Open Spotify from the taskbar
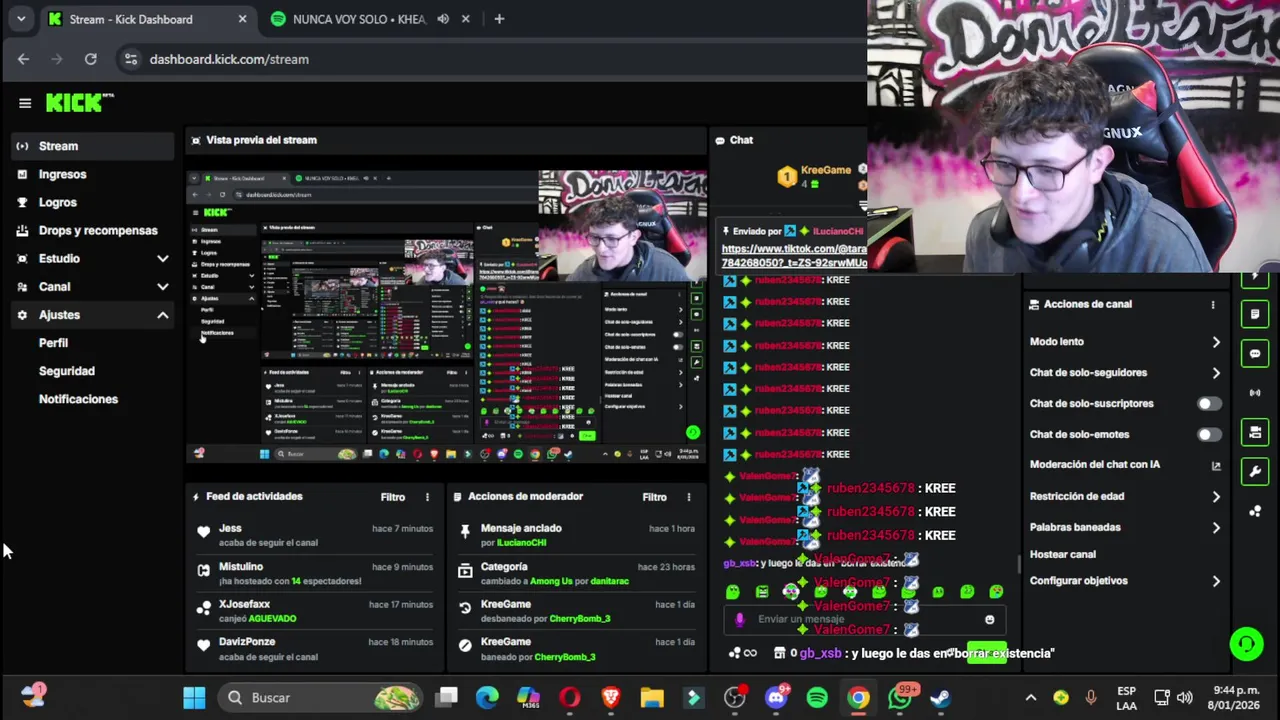Image resolution: width=1280 pixels, height=720 pixels. click(x=817, y=697)
